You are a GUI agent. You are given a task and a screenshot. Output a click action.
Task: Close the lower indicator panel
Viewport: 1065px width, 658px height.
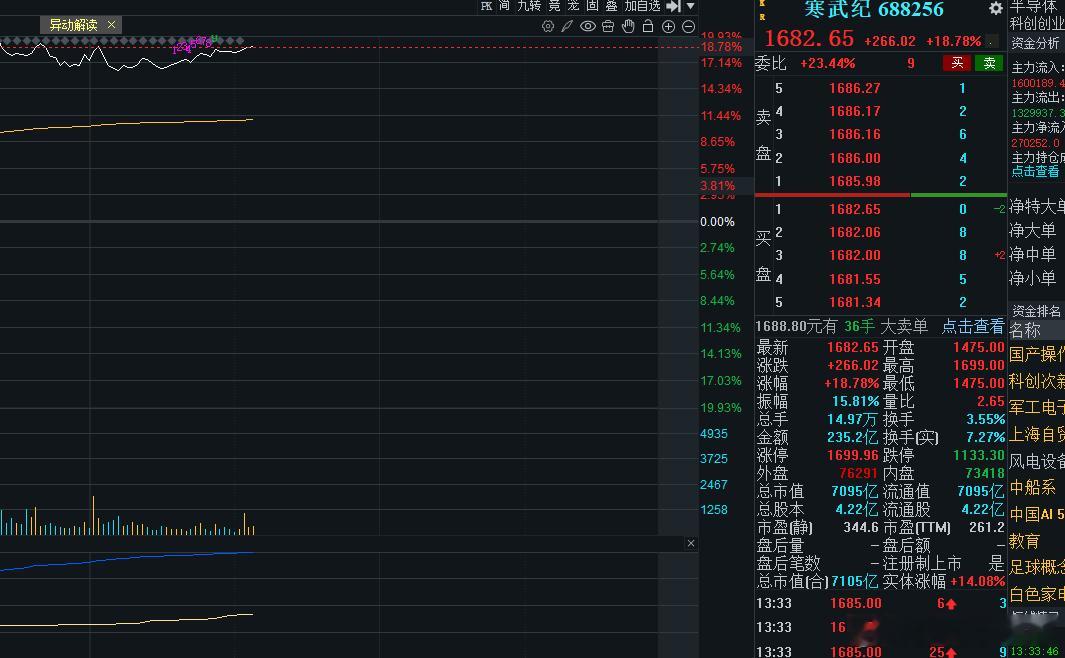(691, 543)
